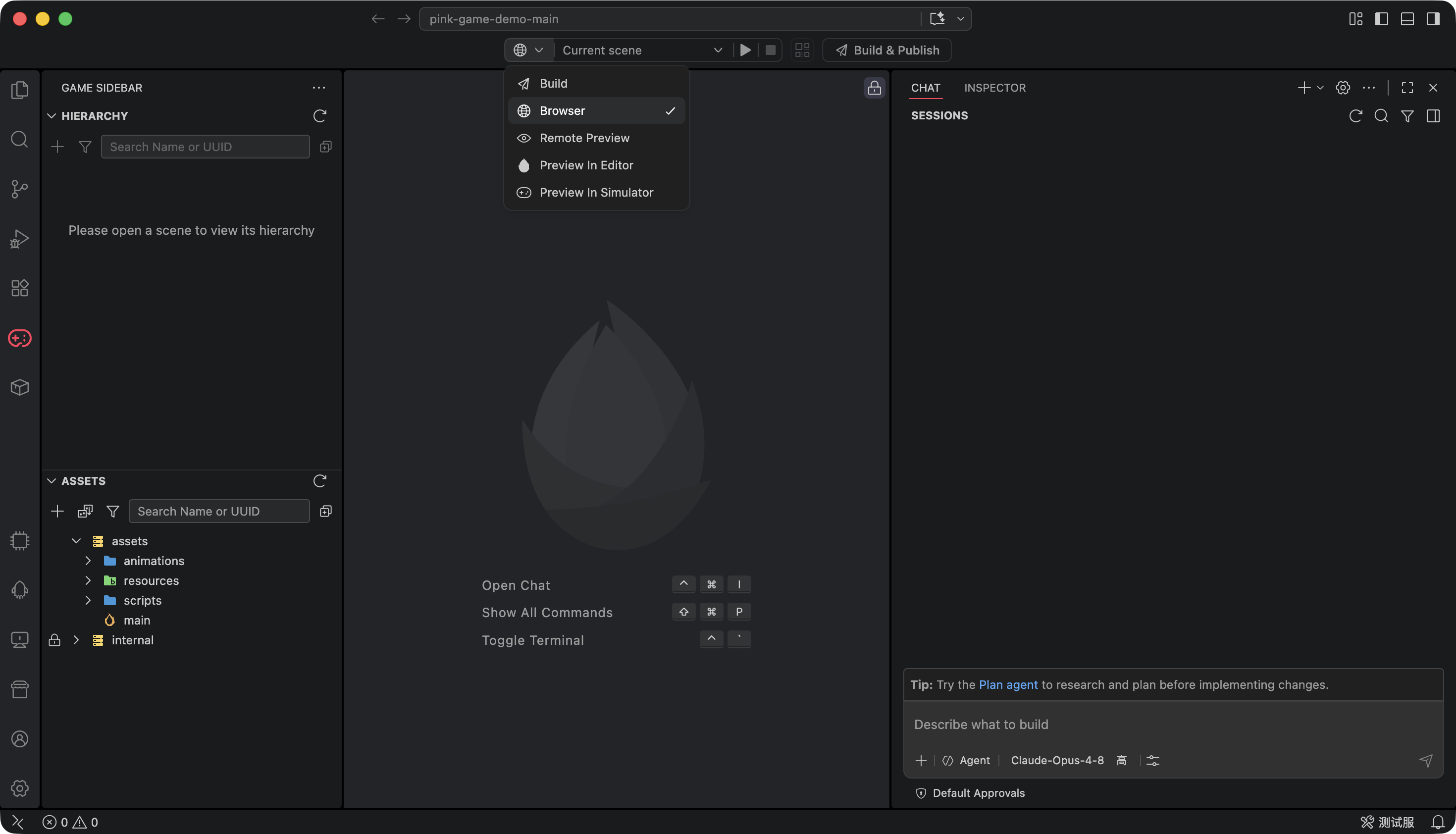Open the Explorer files icon in activity bar

pos(19,90)
